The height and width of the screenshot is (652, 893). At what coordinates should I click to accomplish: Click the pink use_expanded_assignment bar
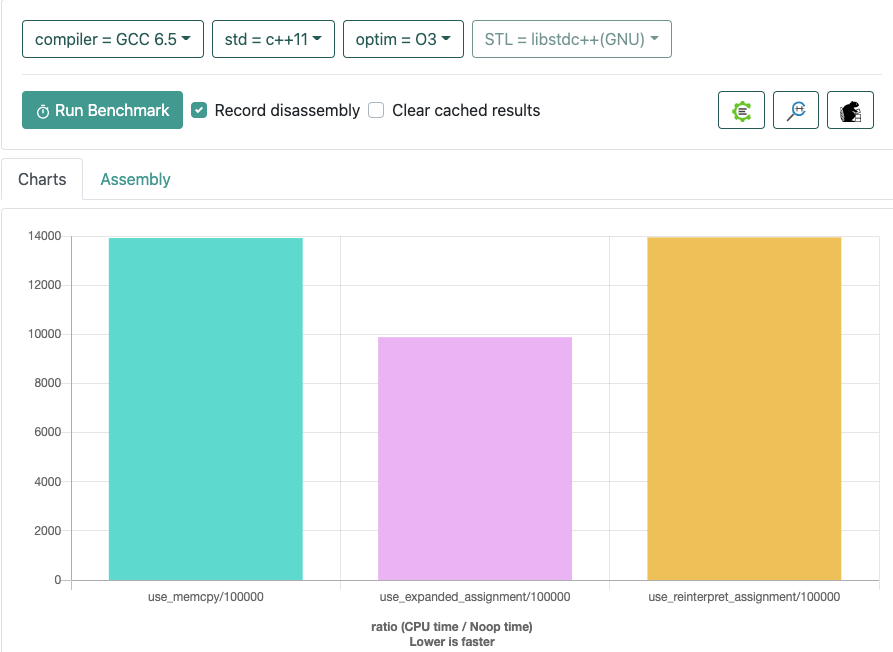tap(475, 458)
